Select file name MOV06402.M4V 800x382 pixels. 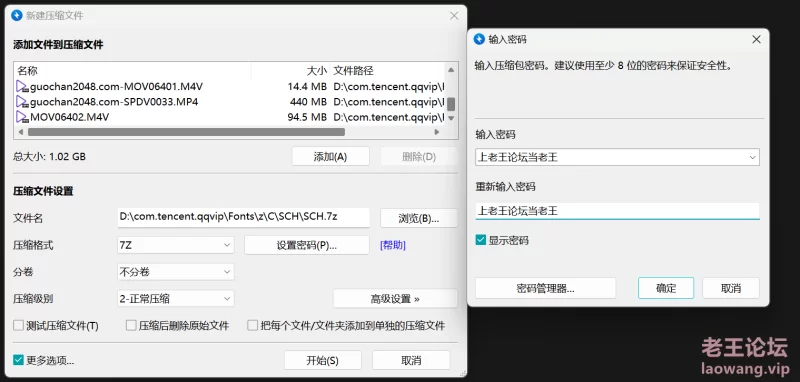[x=69, y=117]
